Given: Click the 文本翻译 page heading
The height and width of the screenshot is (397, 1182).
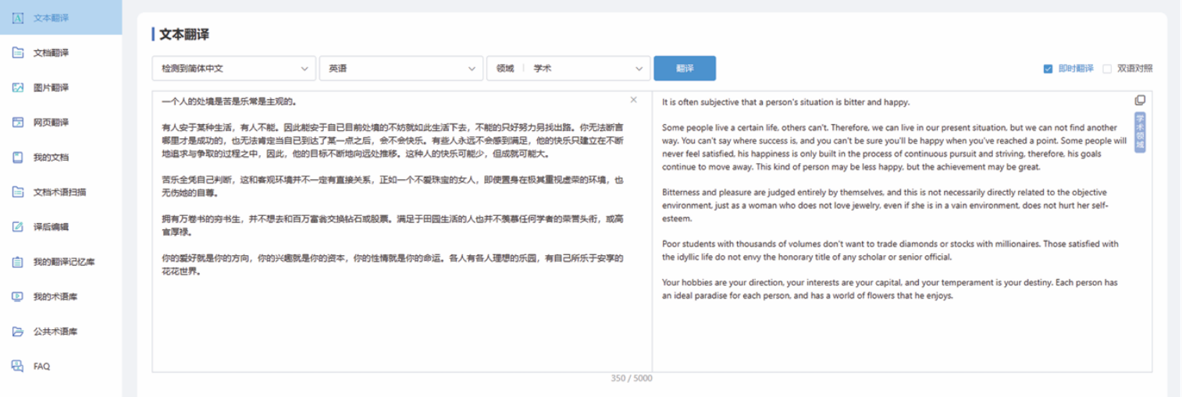Looking at the screenshot, I should (x=185, y=35).
